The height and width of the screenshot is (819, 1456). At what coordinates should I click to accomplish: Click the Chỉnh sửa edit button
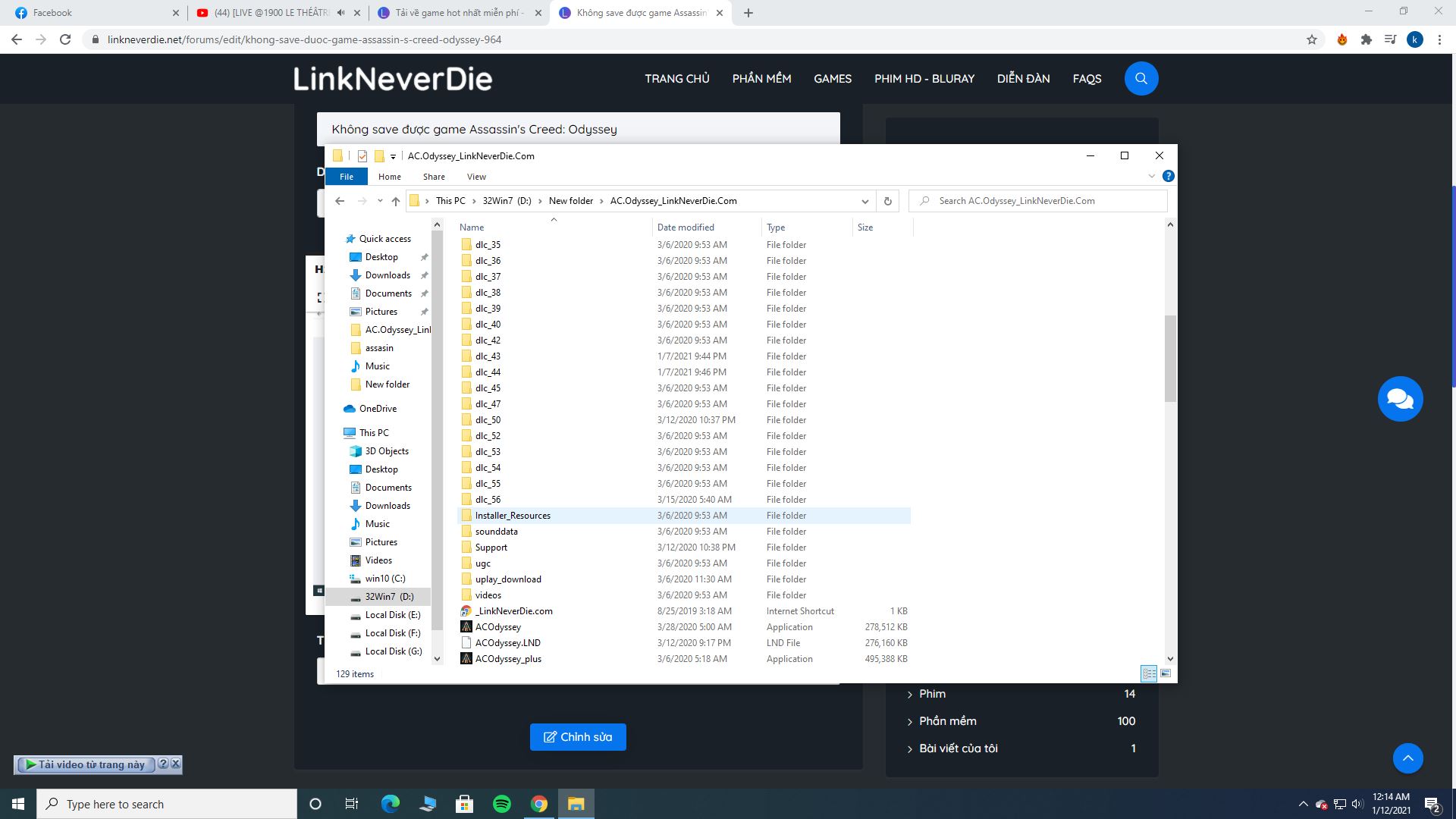(x=578, y=737)
